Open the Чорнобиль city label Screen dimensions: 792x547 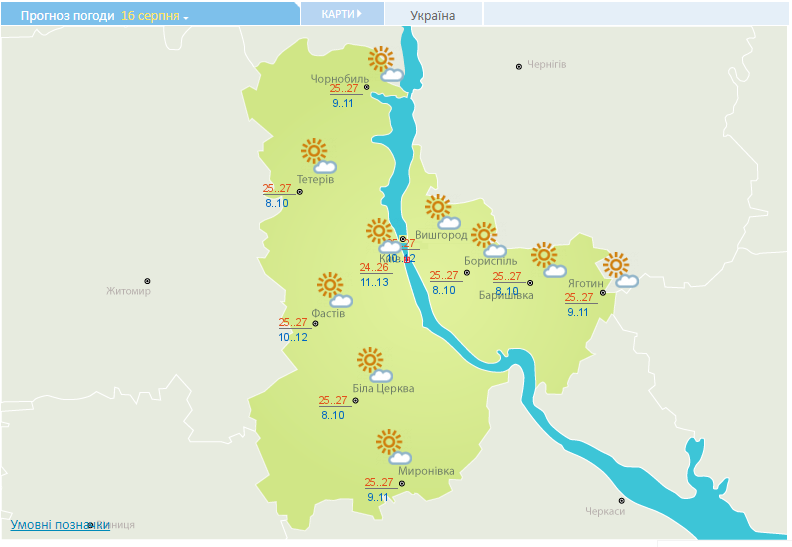coord(339,79)
